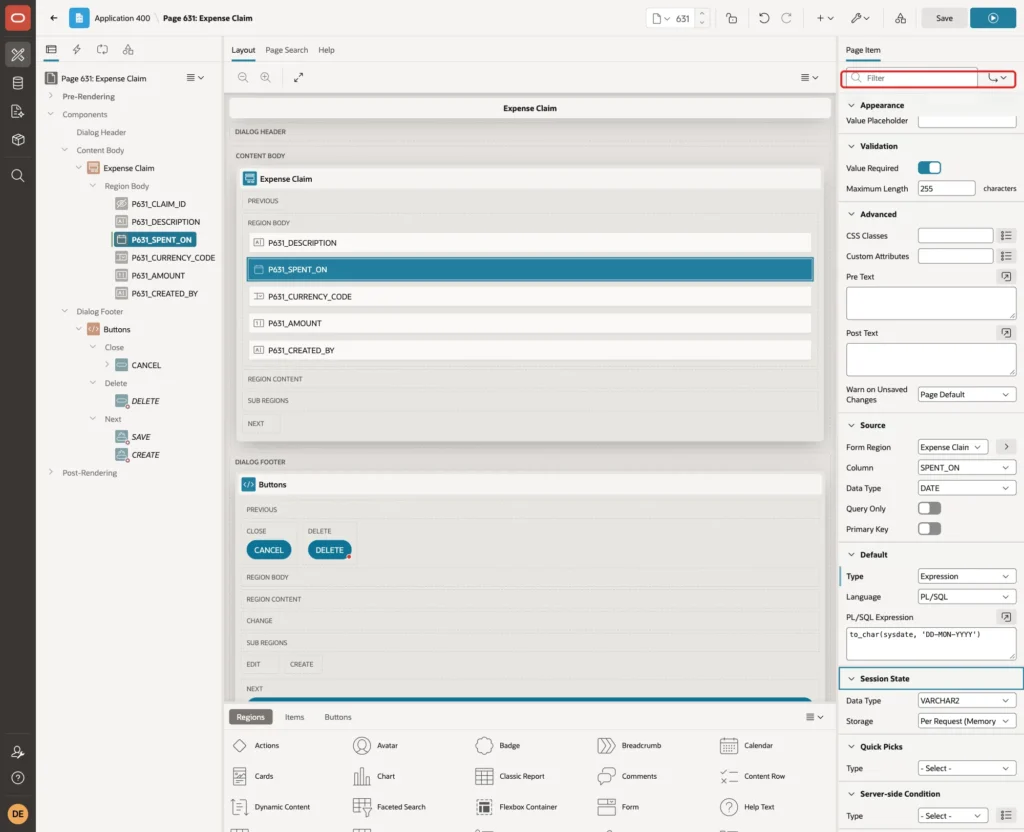Open SQL Workshop from left sidebar
The height and width of the screenshot is (832, 1024).
(x=18, y=83)
